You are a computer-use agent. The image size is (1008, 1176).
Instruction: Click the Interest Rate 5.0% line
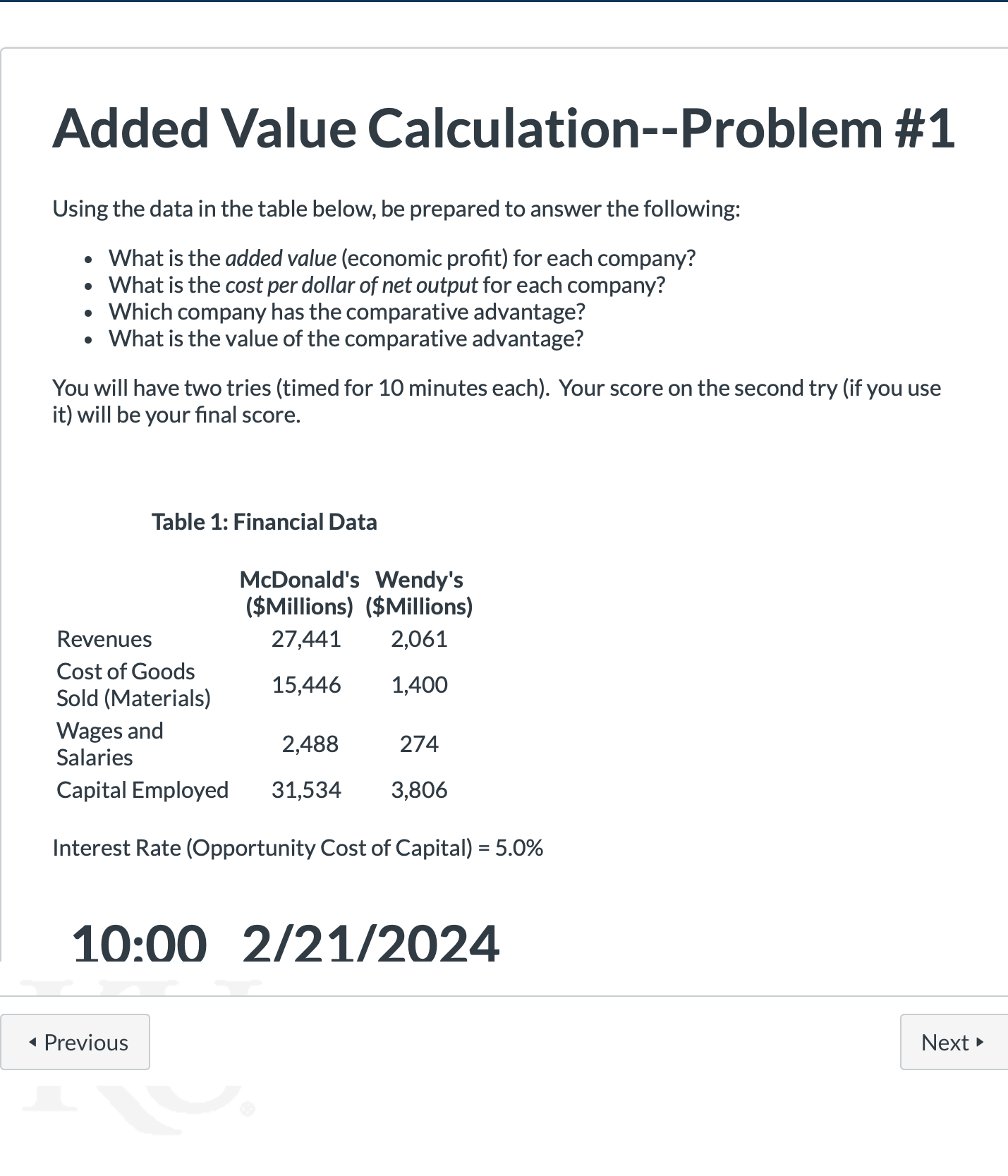(298, 847)
